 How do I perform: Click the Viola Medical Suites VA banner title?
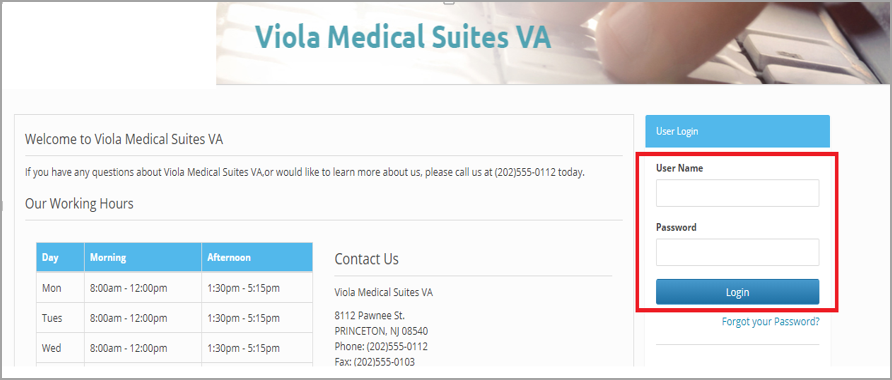[x=403, y=38]
